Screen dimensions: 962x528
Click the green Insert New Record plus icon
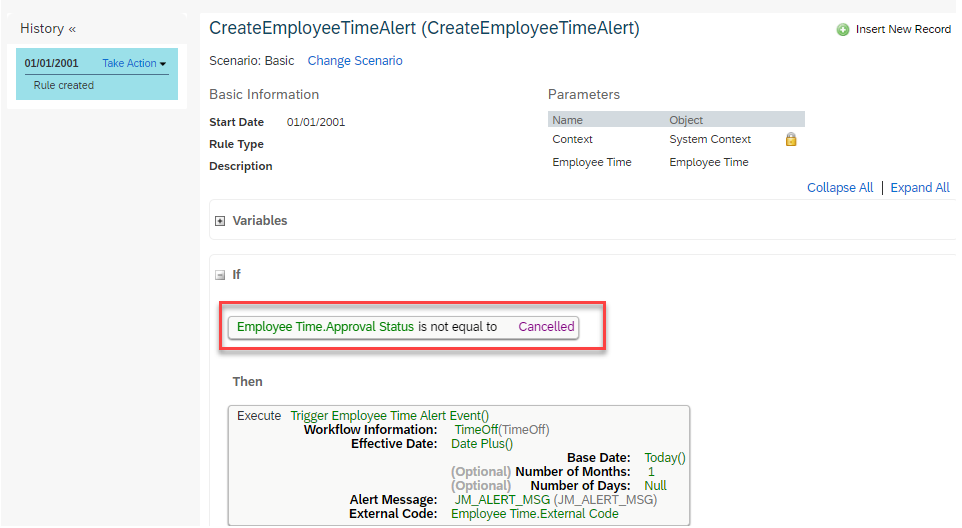(843, 29)
